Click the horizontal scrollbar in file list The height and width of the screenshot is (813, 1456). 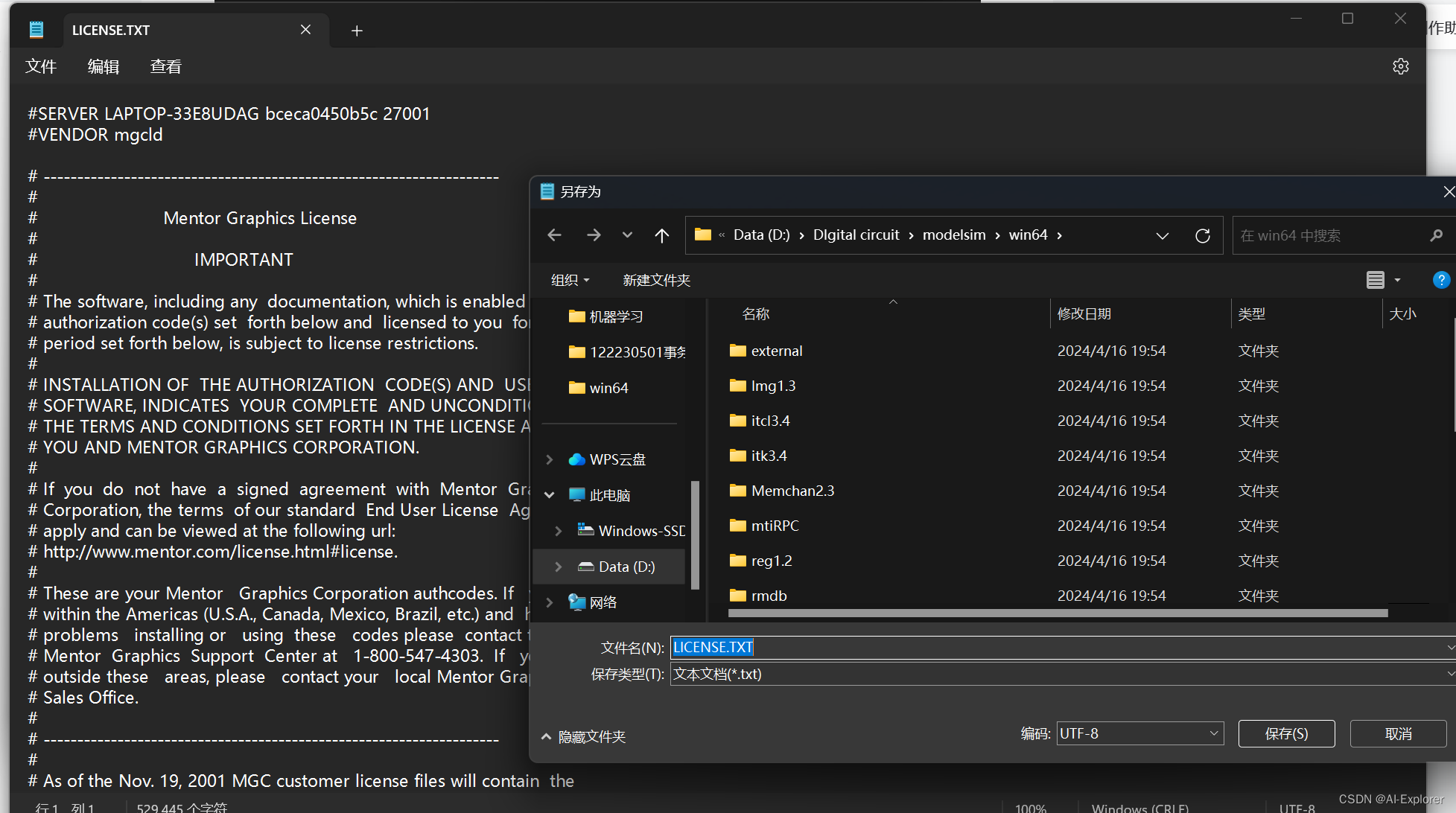[1058, 613]
